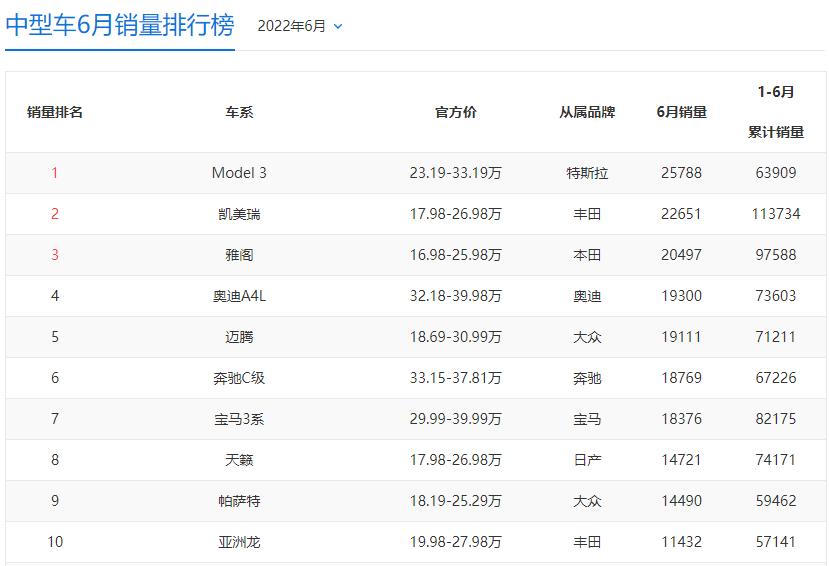This screenshot has width=829, height=566.
Task: Click price 17.98-26.98万 in 凯美瑞 row
Action: pyautogui.click(x=455, y=214)
